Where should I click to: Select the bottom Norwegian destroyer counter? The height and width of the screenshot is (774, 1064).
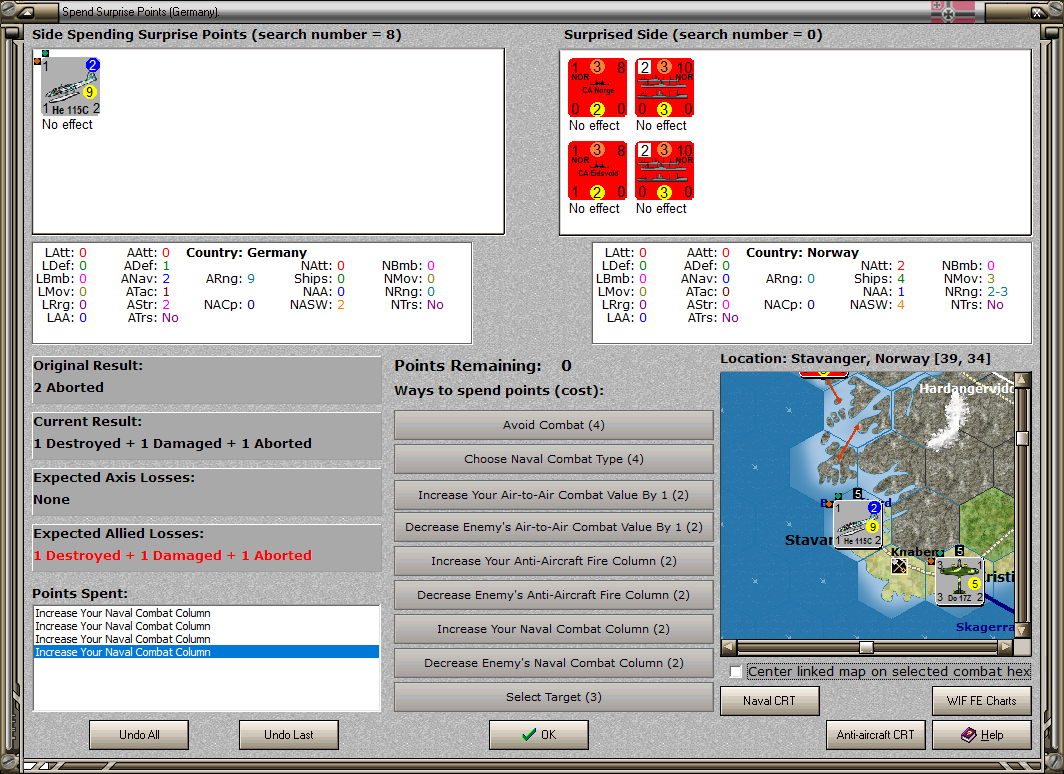(664, 170)
